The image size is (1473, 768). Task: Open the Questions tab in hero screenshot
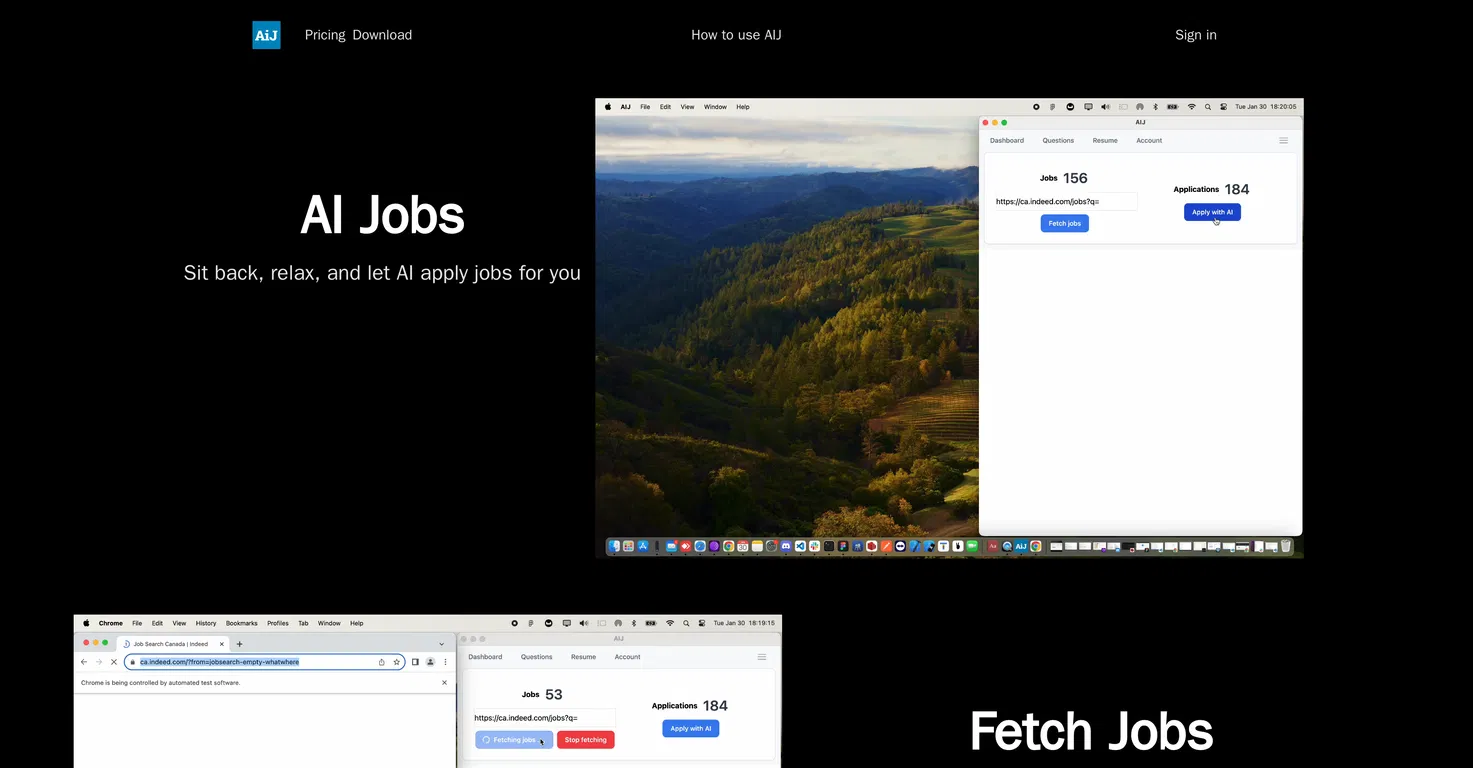pos(1058,140)
